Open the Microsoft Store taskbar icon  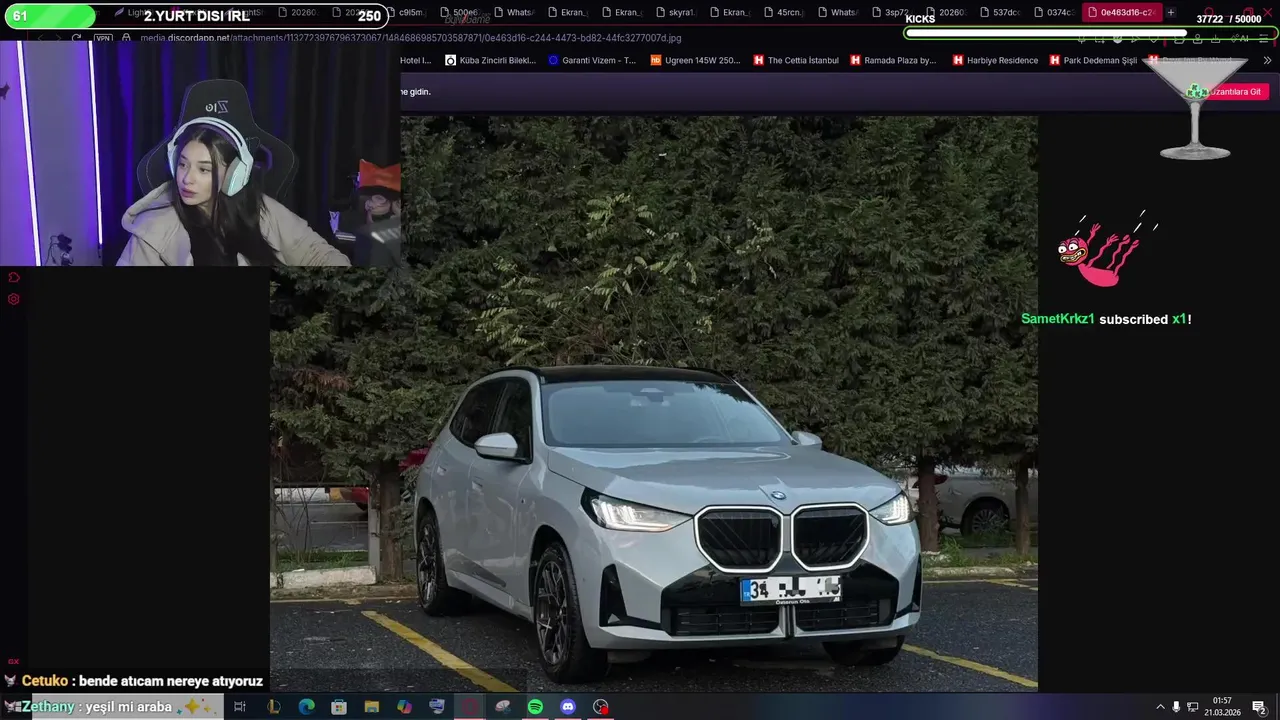(x=339, y=707)
